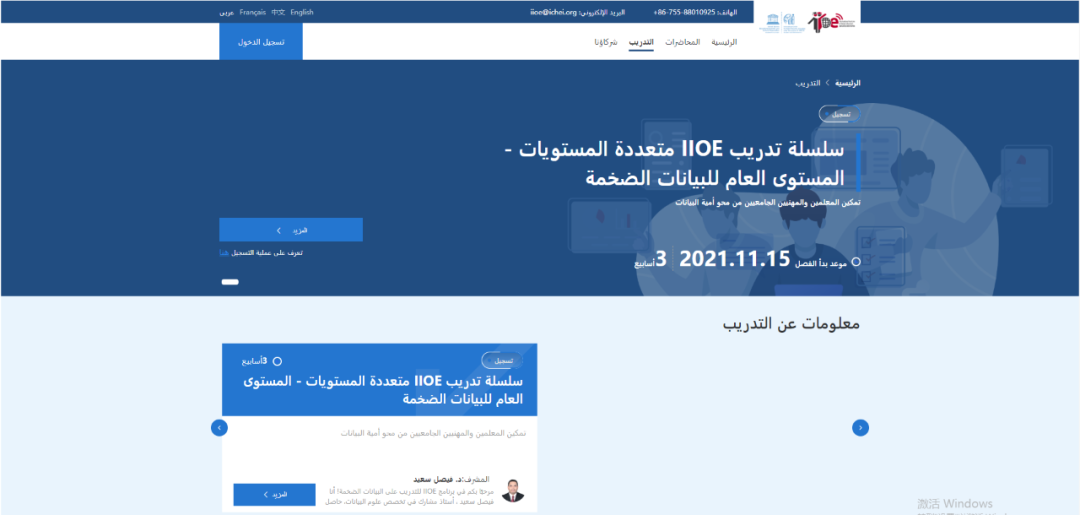The width and height of the screenshot is (1080, 515).
Task: Click التدريب in the breadcrumb
Action: point(808,83)
